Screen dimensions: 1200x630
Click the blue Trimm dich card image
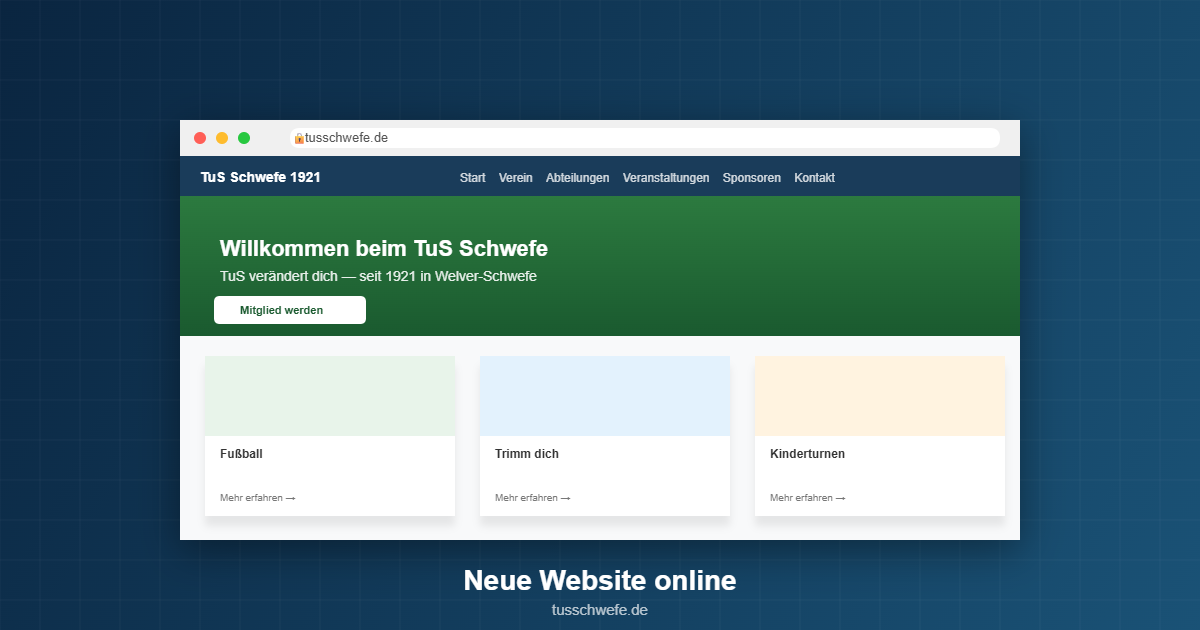[x=605, y=396]
